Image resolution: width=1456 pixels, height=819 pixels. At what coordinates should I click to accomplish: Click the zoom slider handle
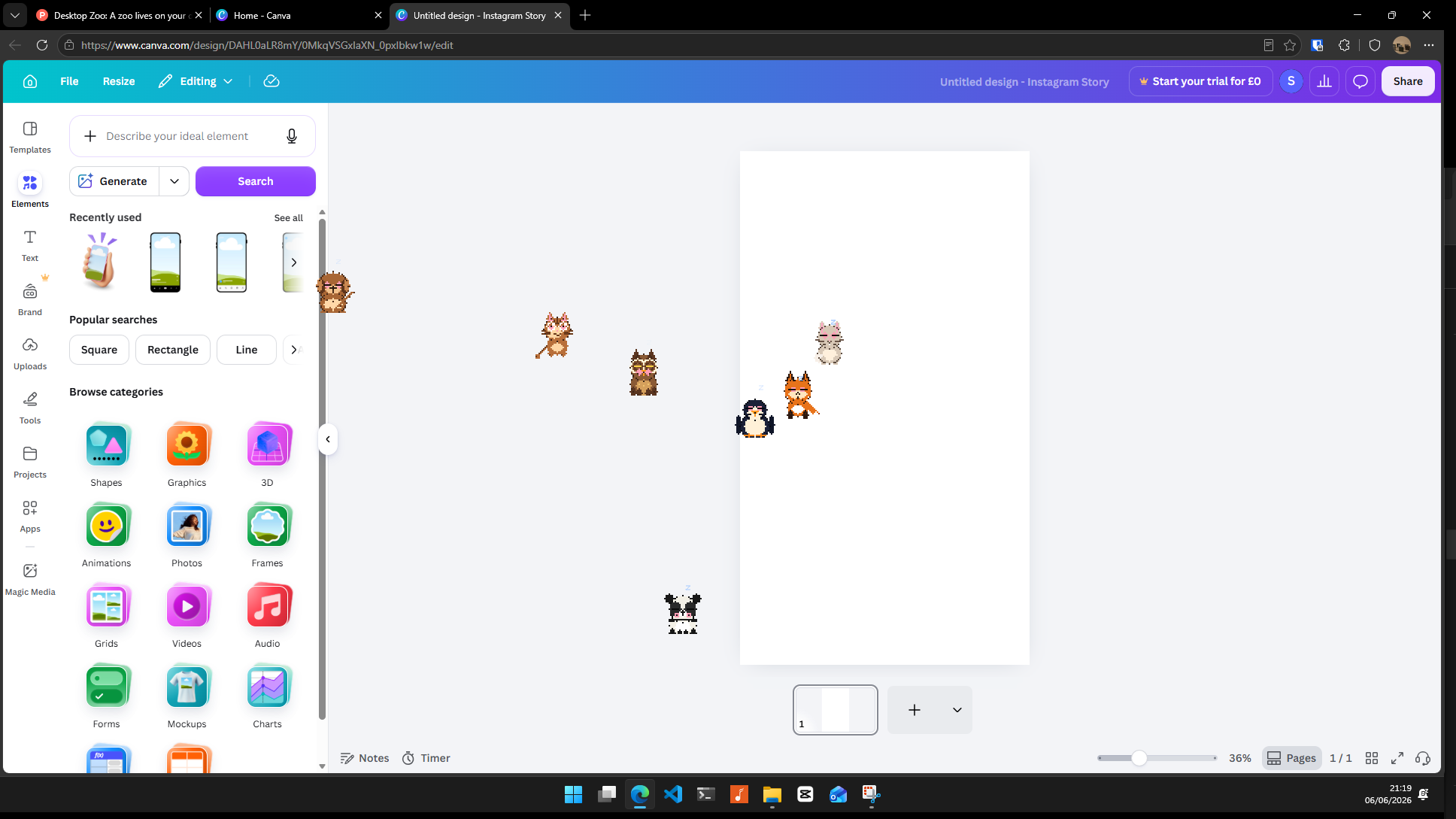point(1139,758)
